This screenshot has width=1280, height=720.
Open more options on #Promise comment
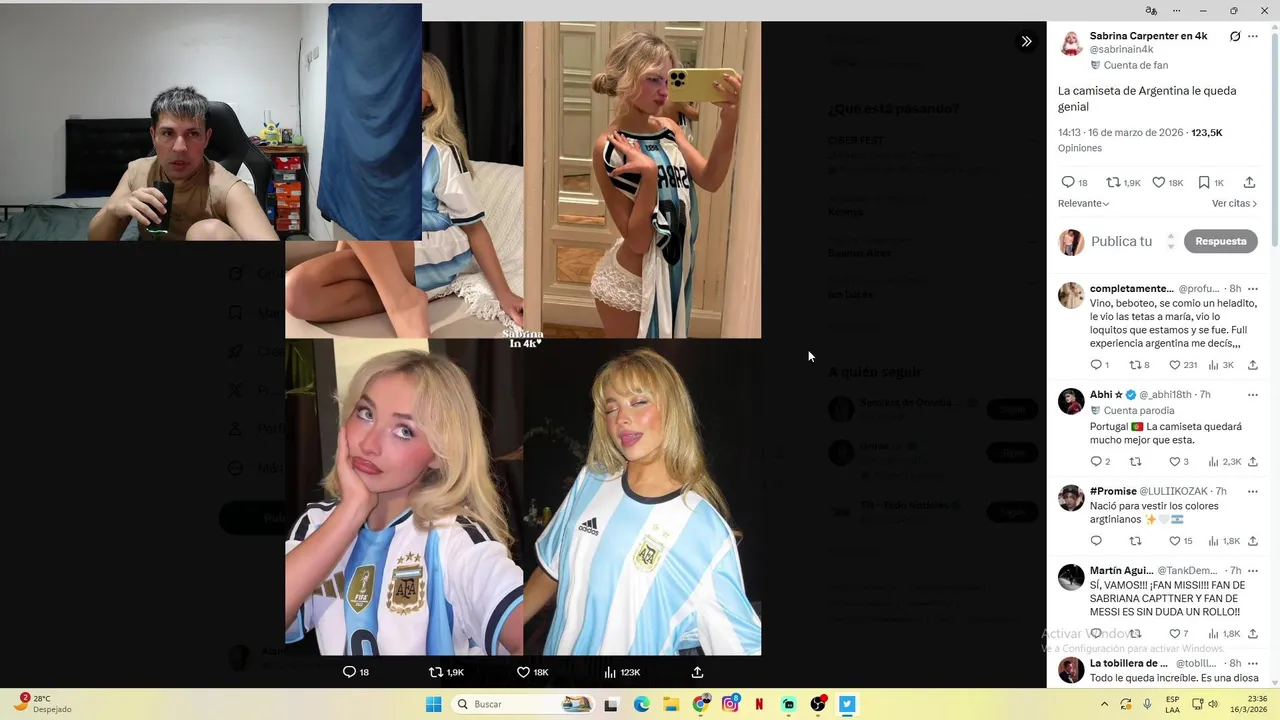(1253, 491)
